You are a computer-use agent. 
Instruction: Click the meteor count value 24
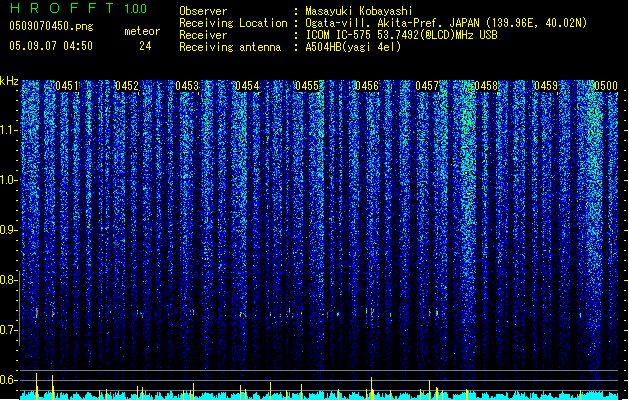(x=145, y=46)
